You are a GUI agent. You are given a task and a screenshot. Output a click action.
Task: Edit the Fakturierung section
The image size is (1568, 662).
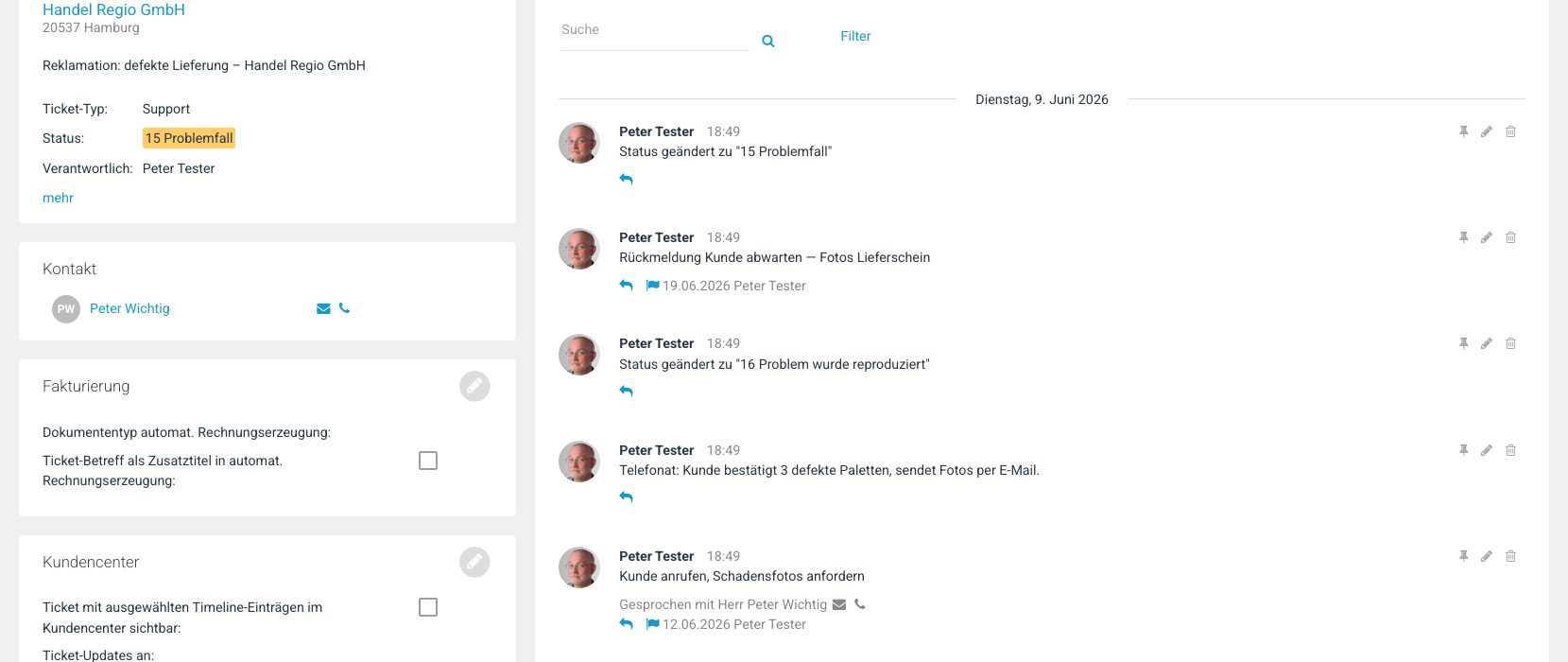click(474, 386)
